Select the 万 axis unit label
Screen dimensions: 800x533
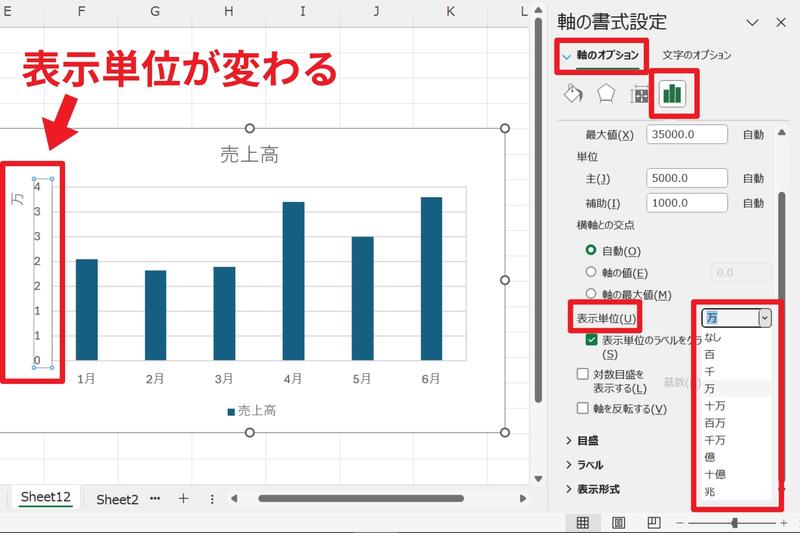tap(18, 198)
